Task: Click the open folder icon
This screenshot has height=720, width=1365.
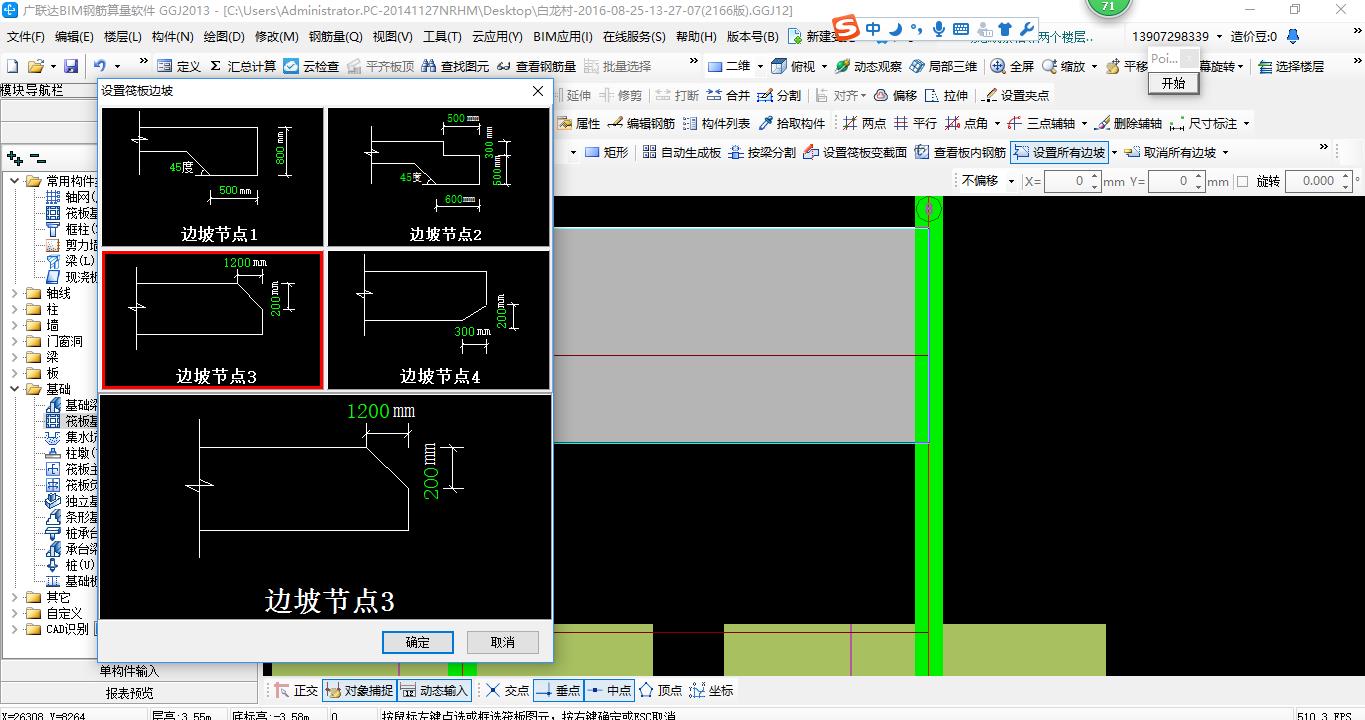Action: pos(35,66)
